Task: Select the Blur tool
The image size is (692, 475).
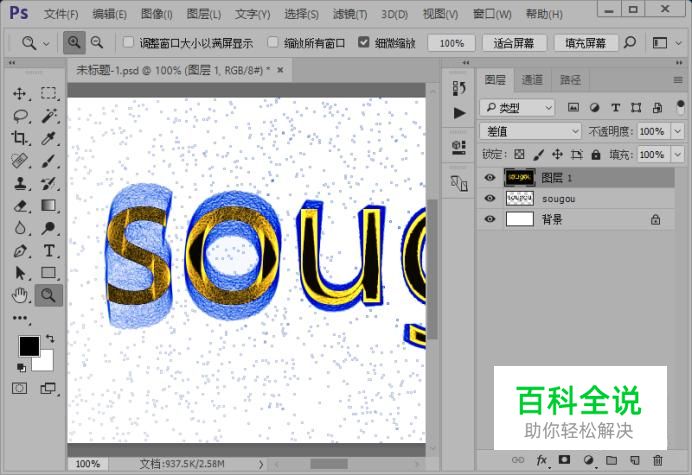Action: click(19, 228)
